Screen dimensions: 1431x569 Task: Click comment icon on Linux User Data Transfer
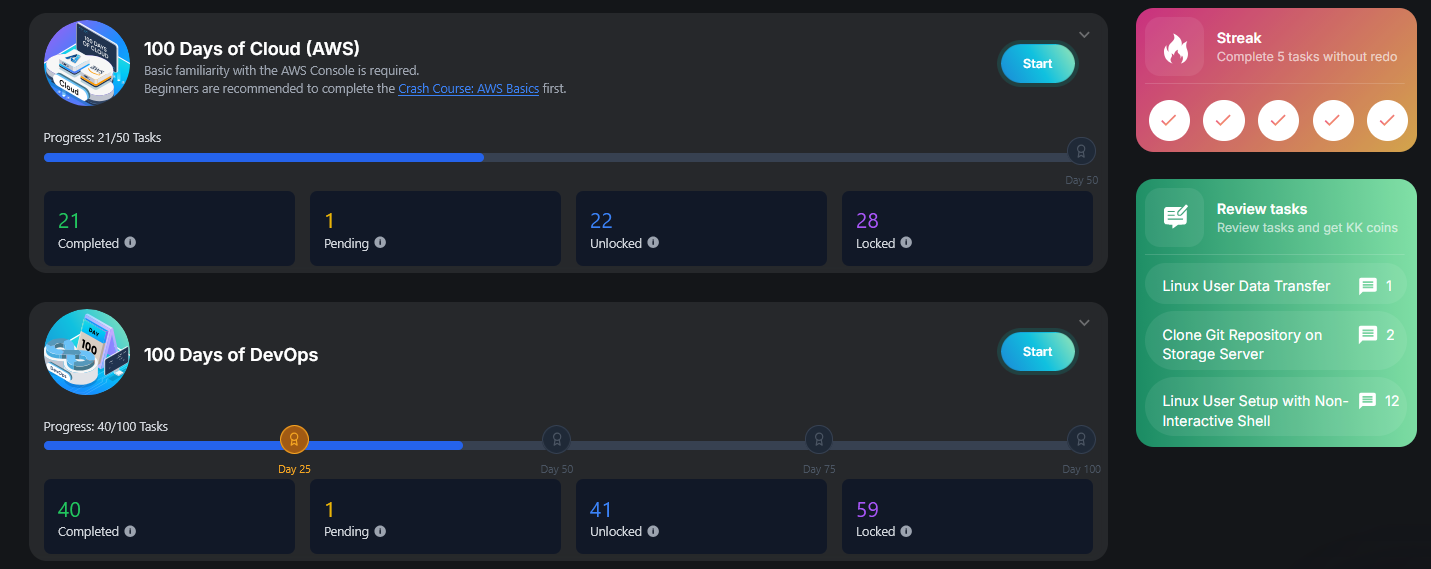coord(1368,286)
